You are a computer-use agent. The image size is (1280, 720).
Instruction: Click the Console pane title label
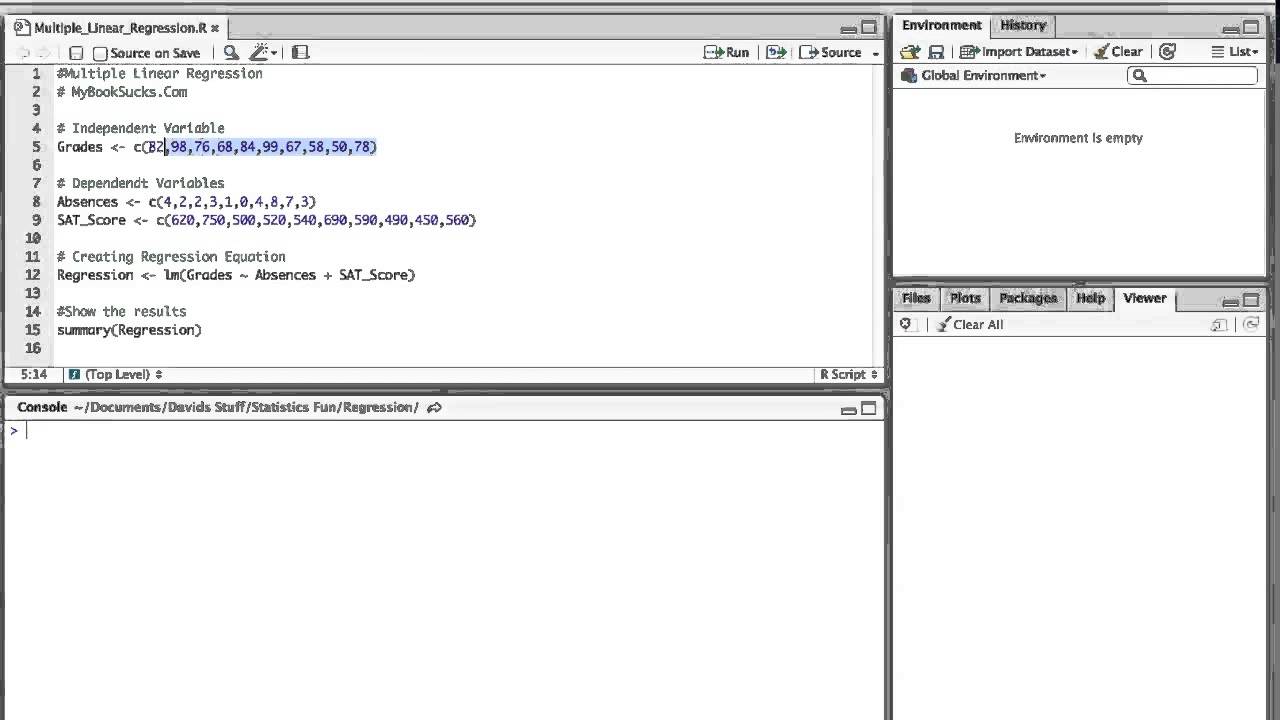pos(42,407)
